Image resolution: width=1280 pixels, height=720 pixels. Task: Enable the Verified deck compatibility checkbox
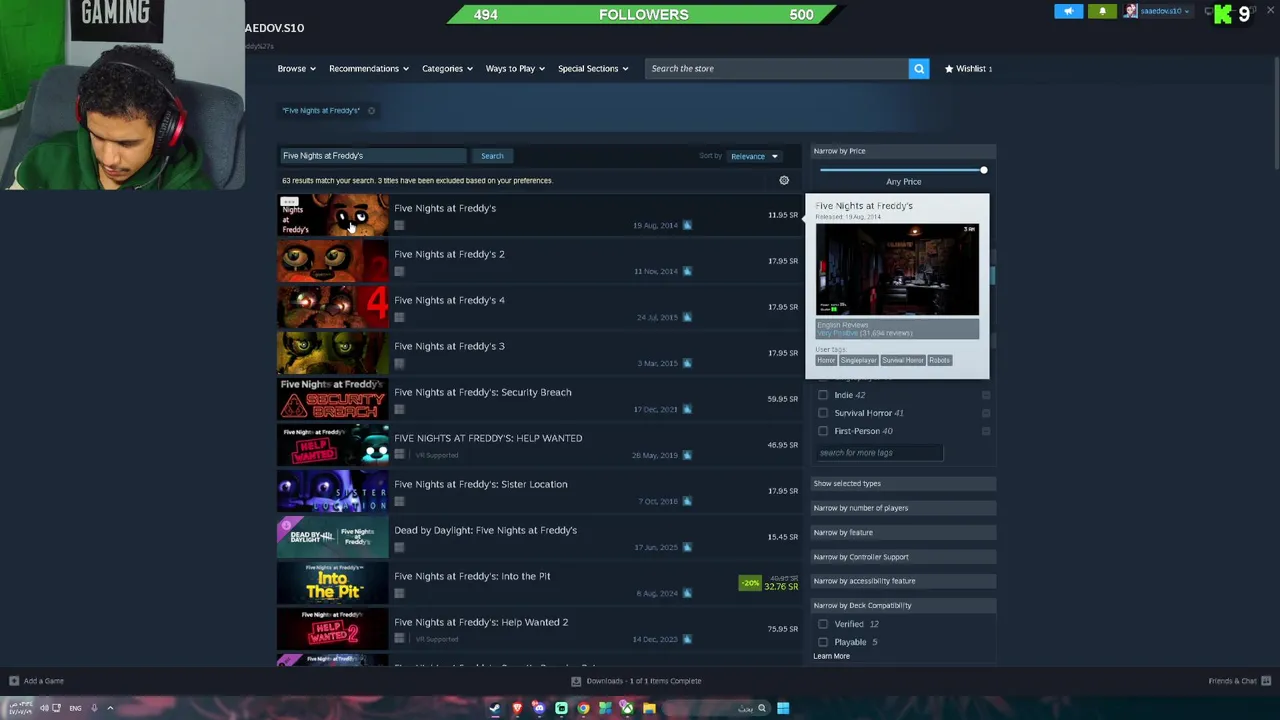tap(823, 624)
